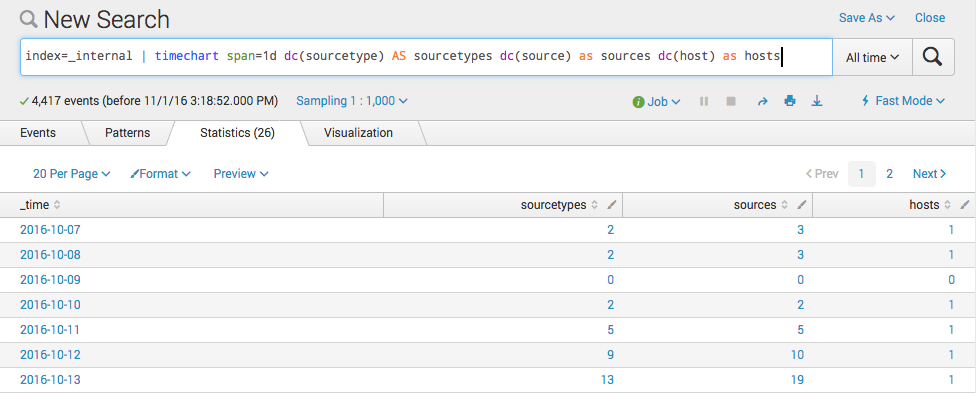
Task: Edit the hosts column format pencil
Action: tap(965, 204)
